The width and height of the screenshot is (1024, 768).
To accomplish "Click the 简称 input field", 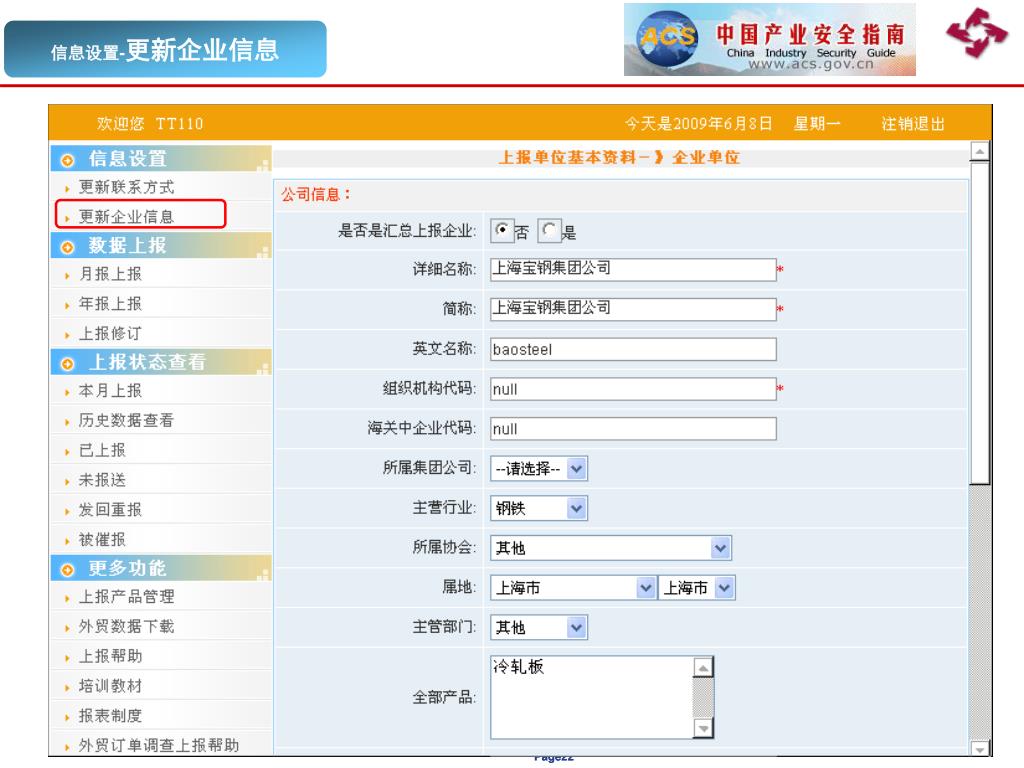I will tap(633, 309).
